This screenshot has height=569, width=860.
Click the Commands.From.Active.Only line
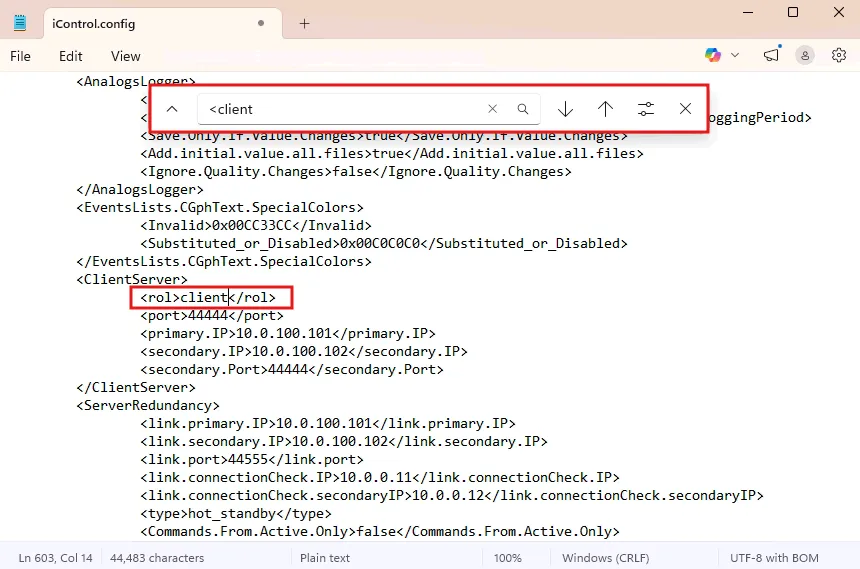pos(380,531)
